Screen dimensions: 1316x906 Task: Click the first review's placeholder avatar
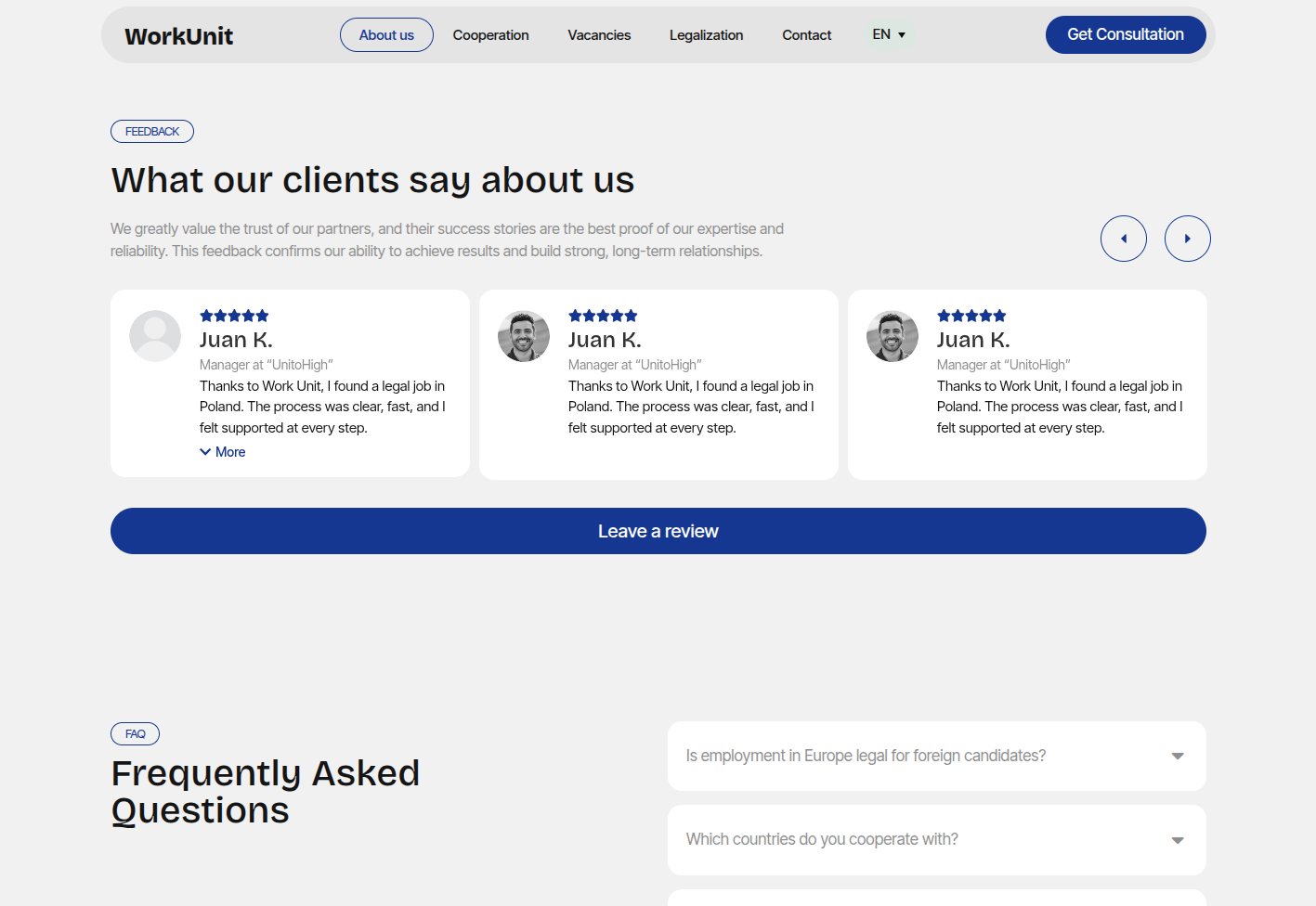[155, 336]
